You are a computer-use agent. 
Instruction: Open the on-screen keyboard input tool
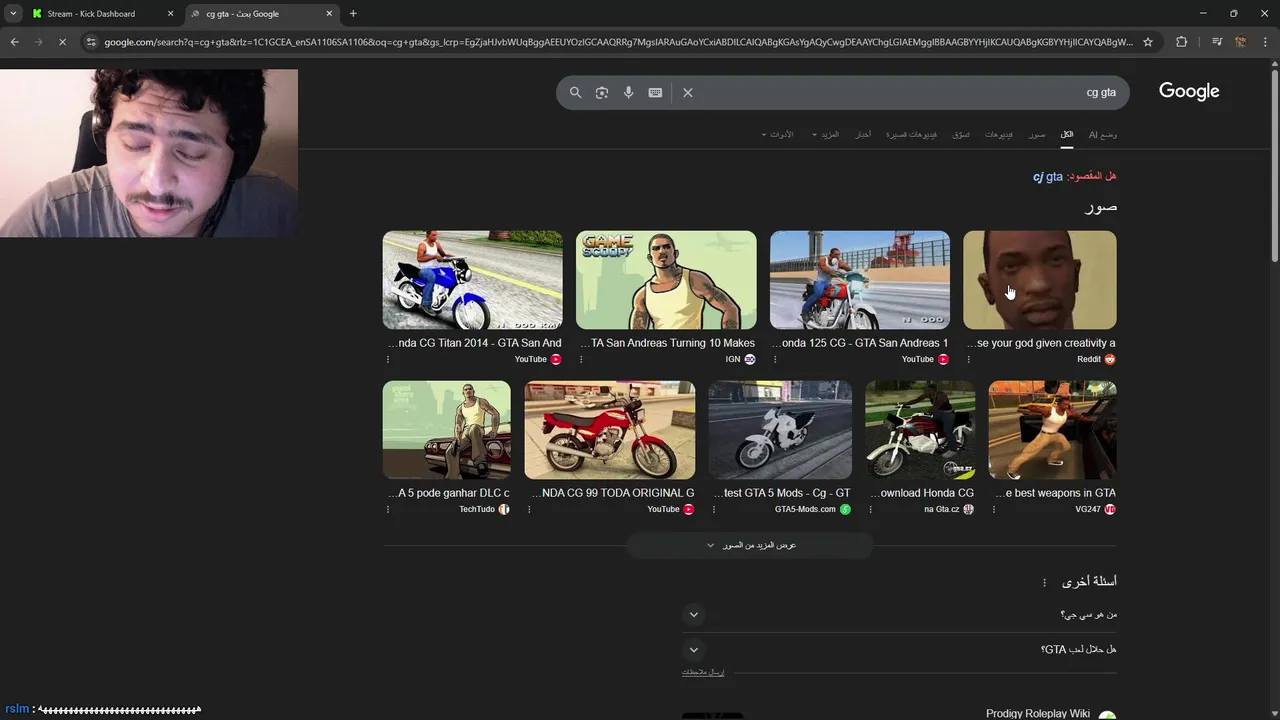click(655, 92)
